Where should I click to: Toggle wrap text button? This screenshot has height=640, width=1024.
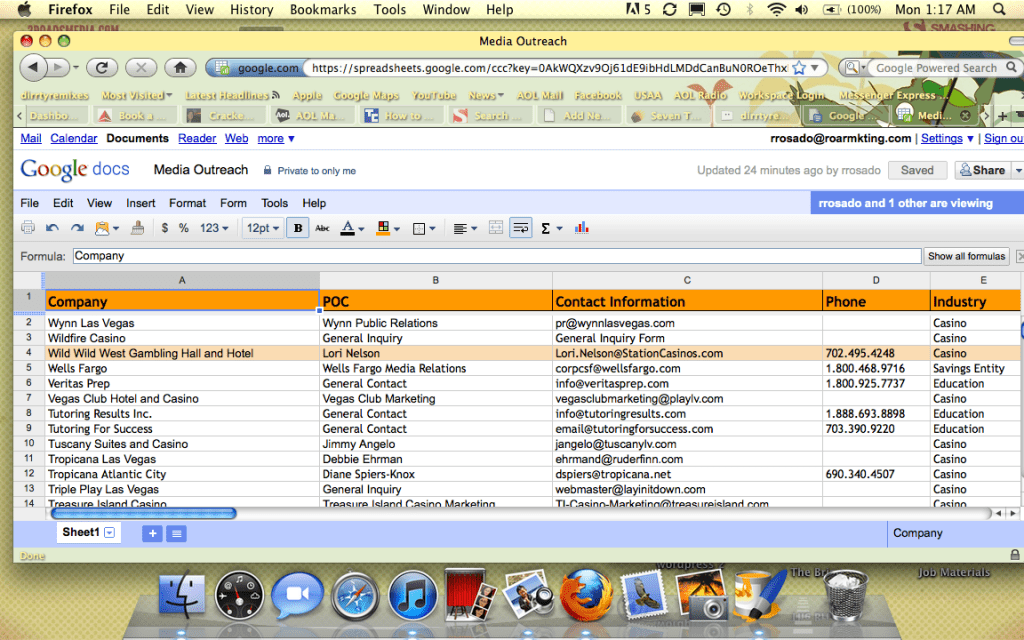click(520, 228)
